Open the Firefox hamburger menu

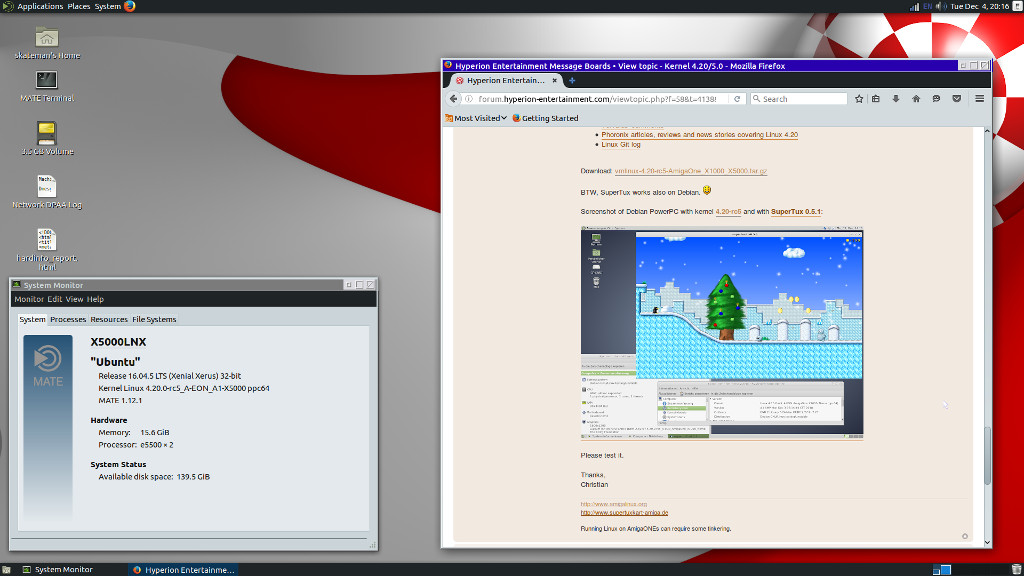[980, 99]
